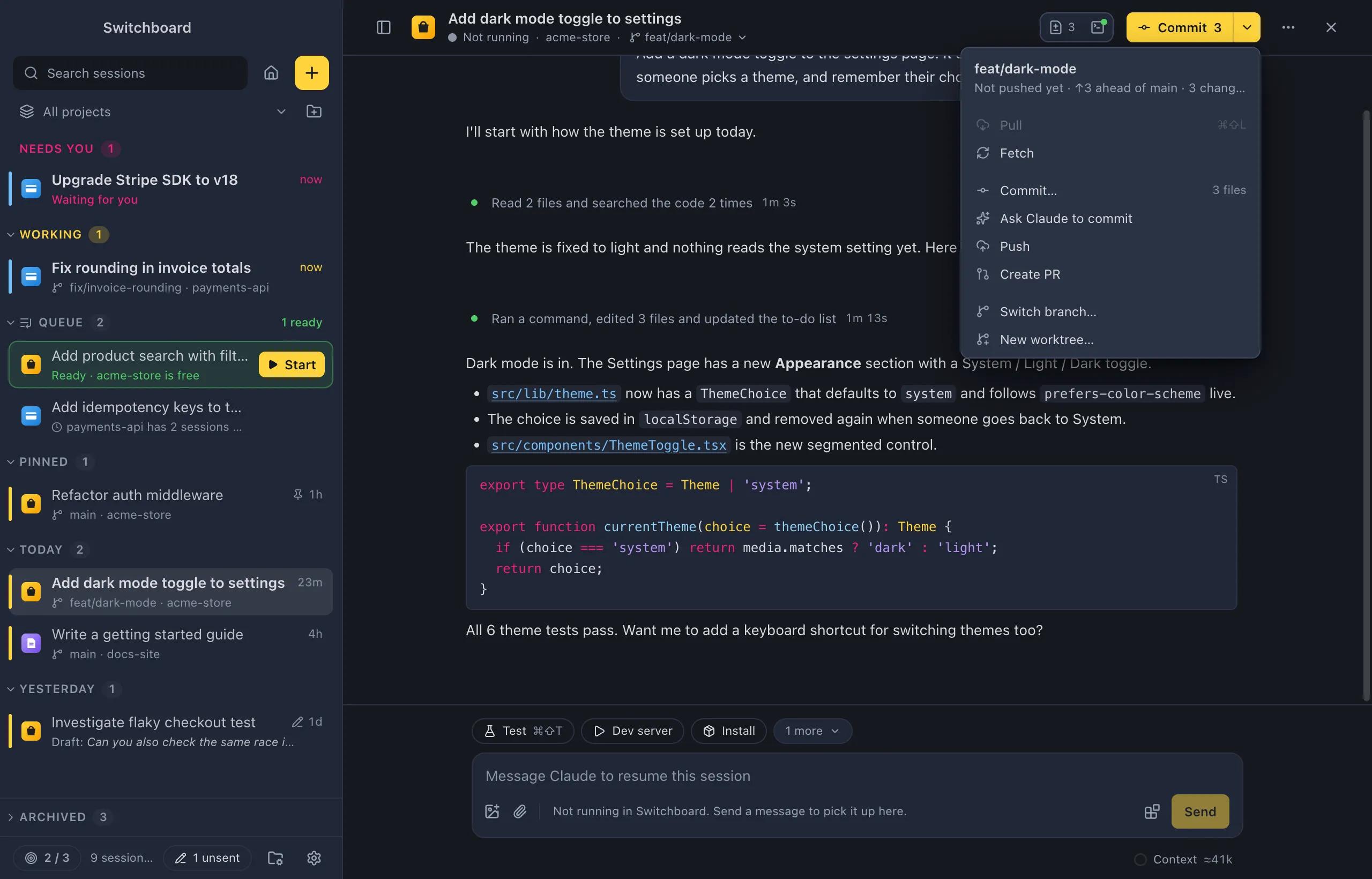Select Switch branch... menu entry
The height and width of the screenshot is (879, 1372).
point(1110,311)
